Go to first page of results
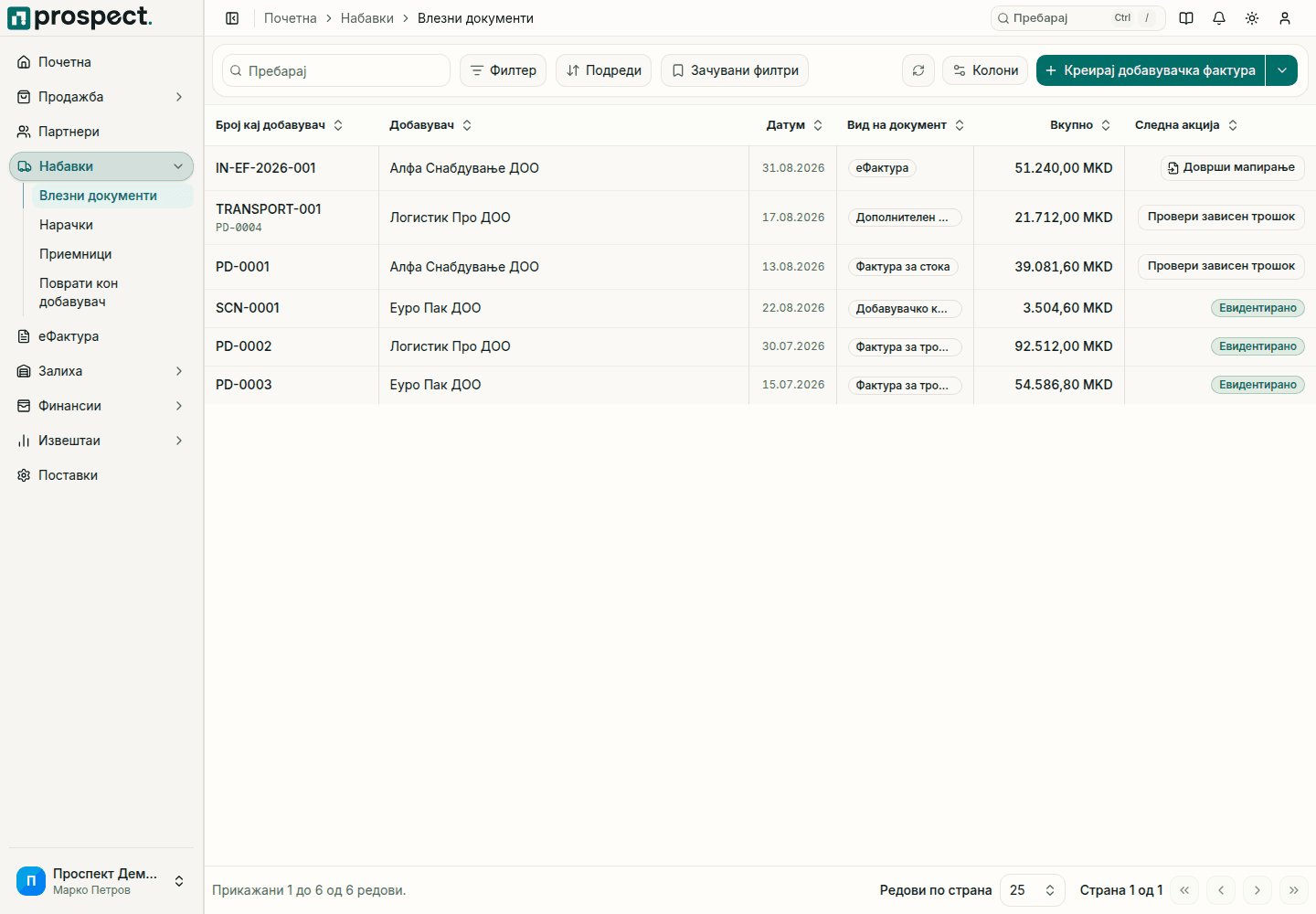1316x914 pixels. click(x=1184, y=890)
